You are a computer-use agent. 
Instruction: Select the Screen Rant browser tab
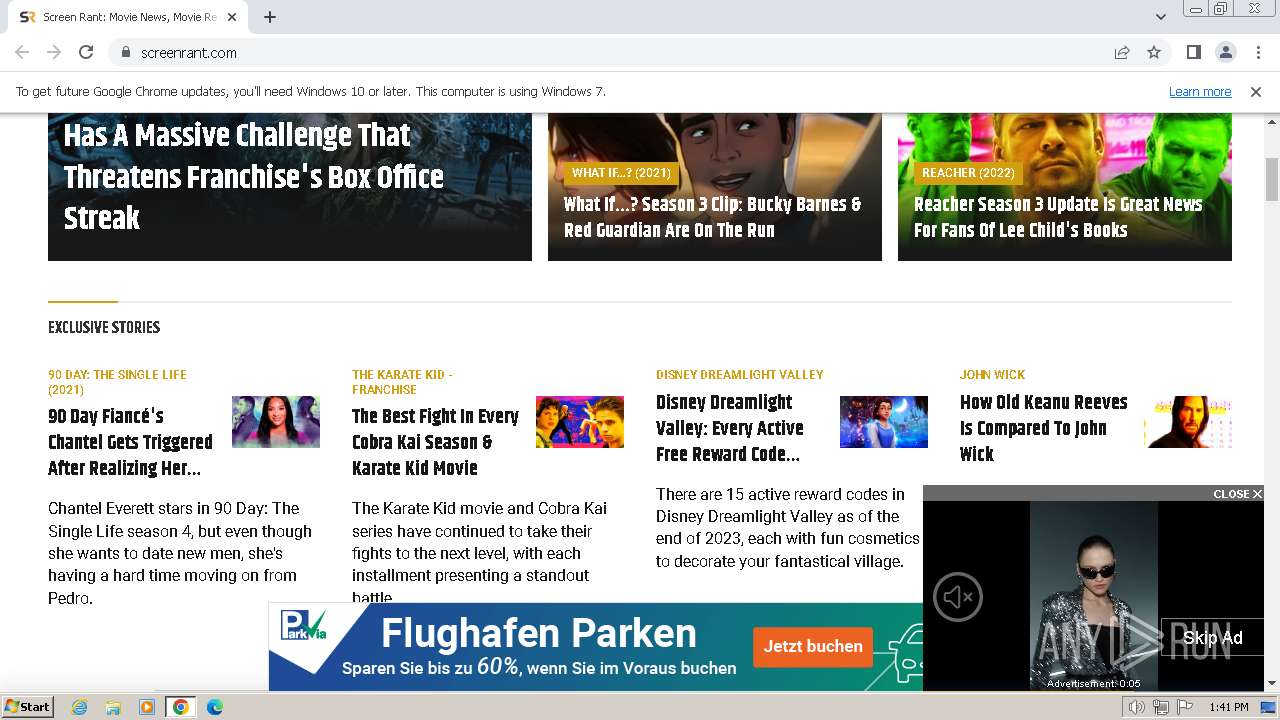click(127, 17)
